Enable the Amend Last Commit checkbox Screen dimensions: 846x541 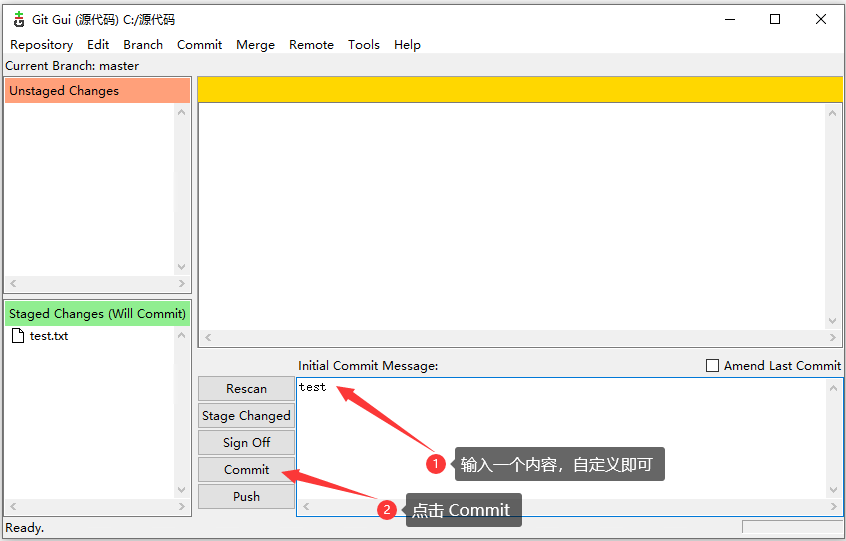(x=712, y=366)
